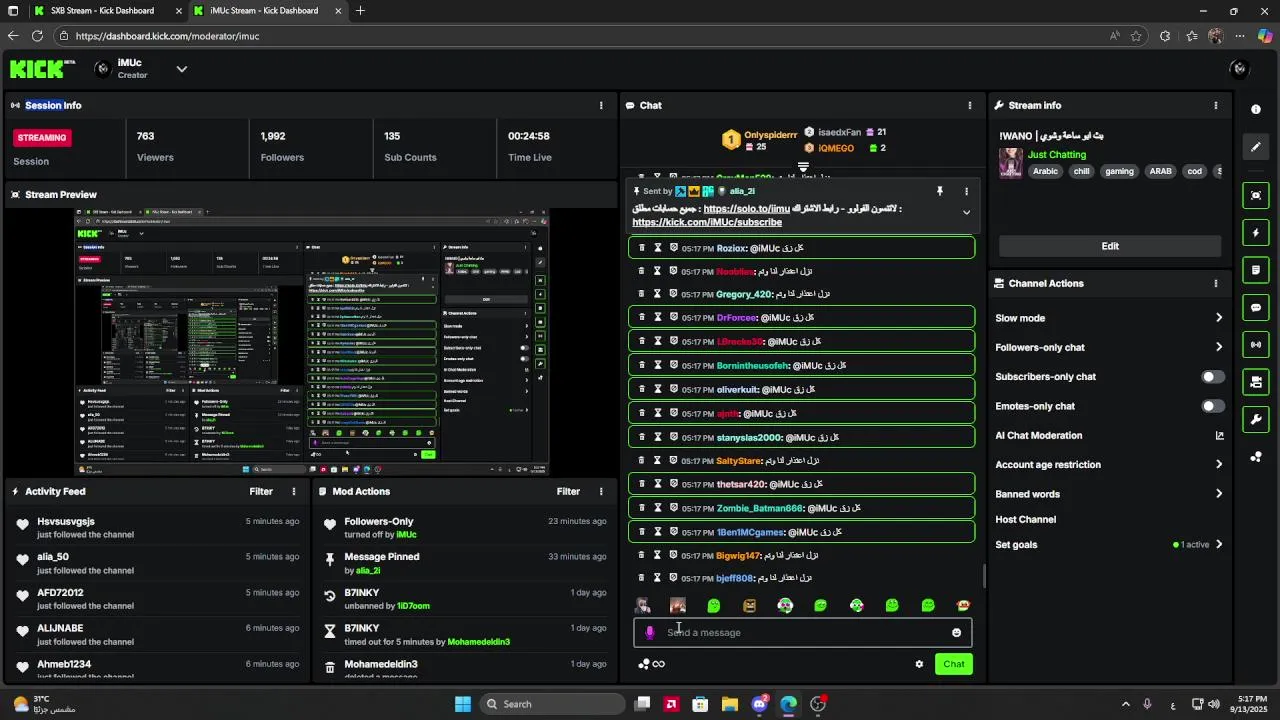Toggle the broadcast signal widget icon in sidebar

tap(1256, 345)
